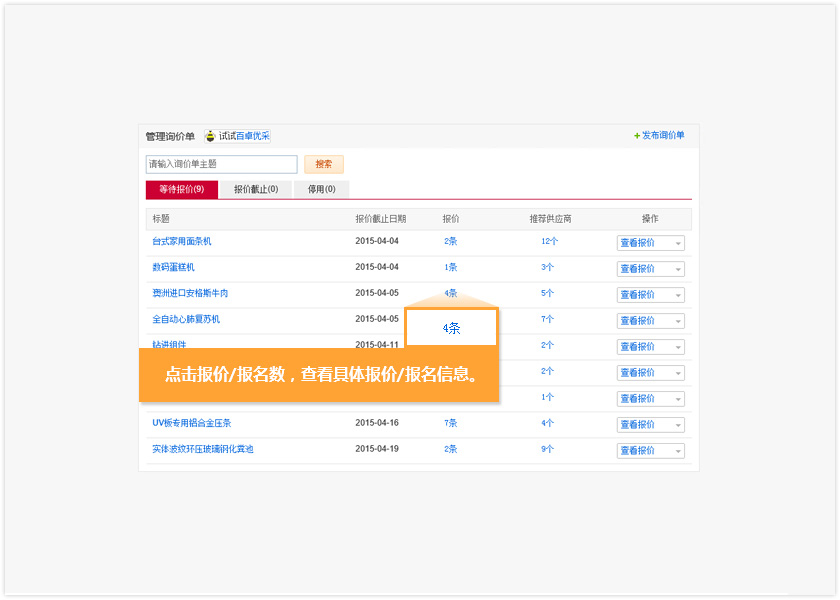This screenshot has width=840, height=600.
Task: Click the 4个 suppliers link for UV板专用铝合金压条
Action: [x=547, y=423]
